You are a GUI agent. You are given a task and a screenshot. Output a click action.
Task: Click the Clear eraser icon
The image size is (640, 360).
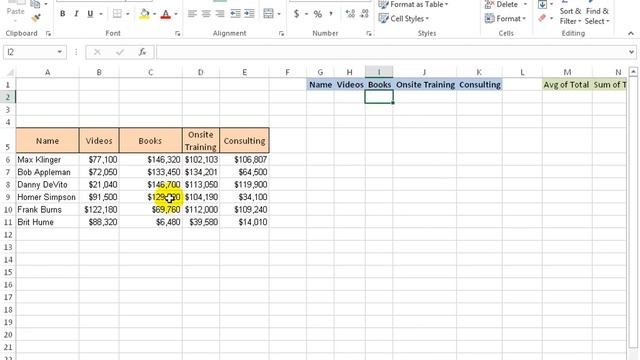[x=542, y=18]
